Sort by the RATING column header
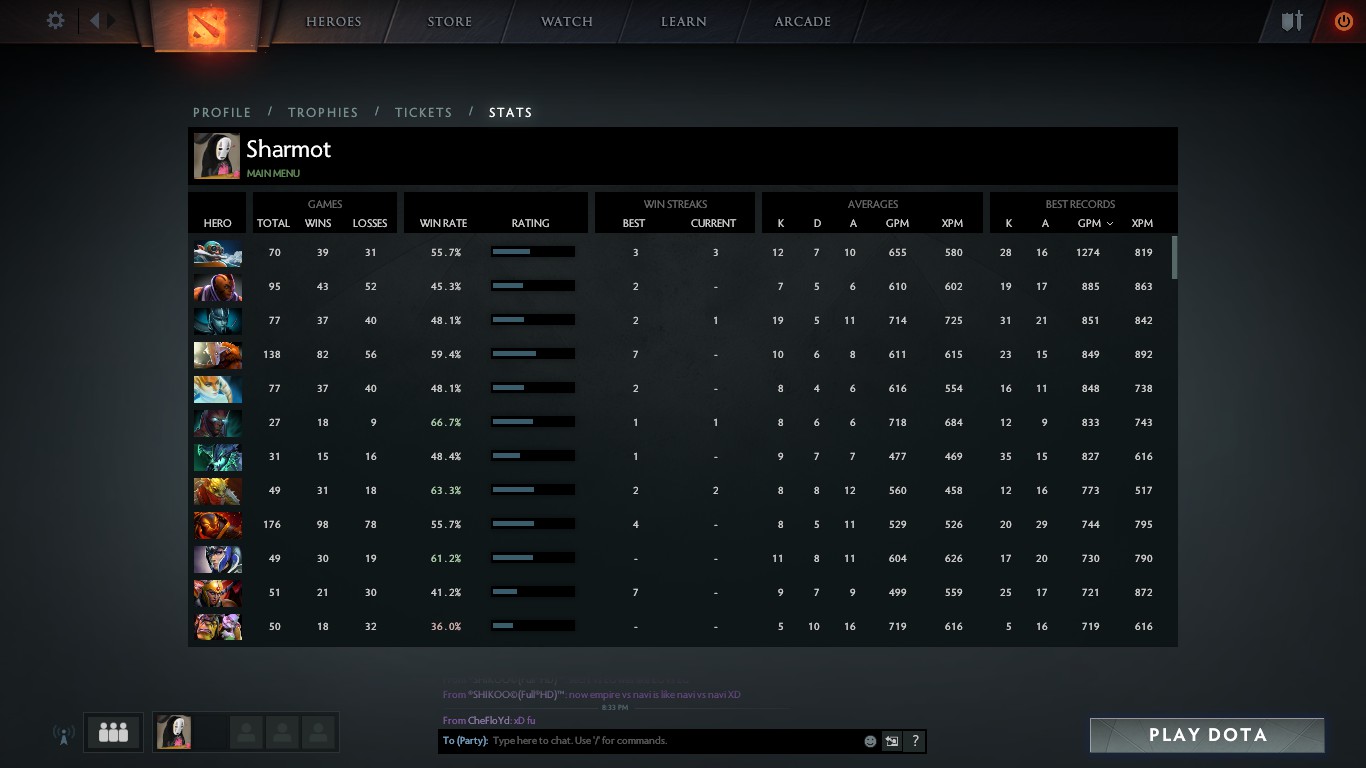This screenshot has width=1366, height=768. tap(530, 223)
